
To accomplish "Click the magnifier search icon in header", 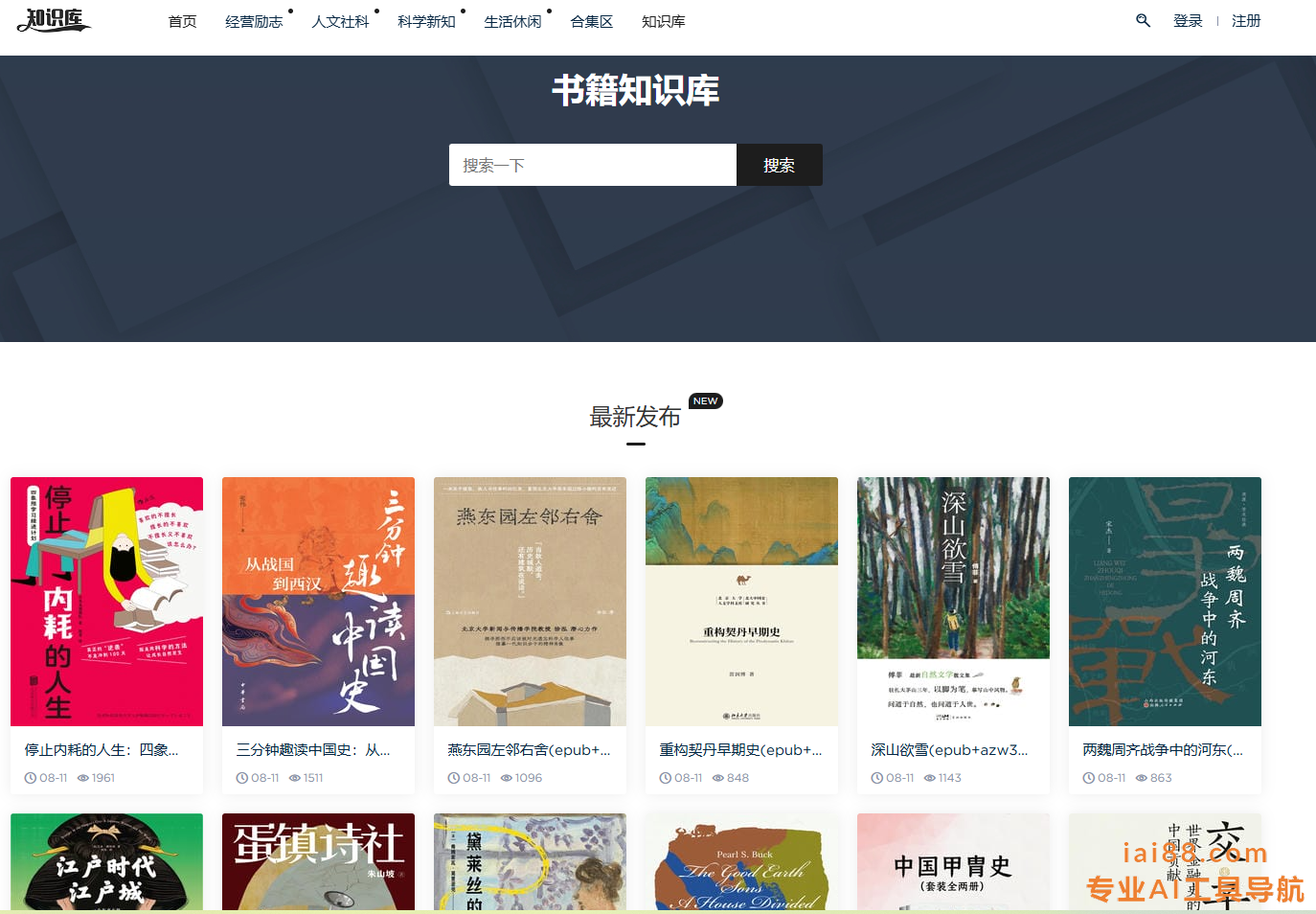I will coord(1143,20).
